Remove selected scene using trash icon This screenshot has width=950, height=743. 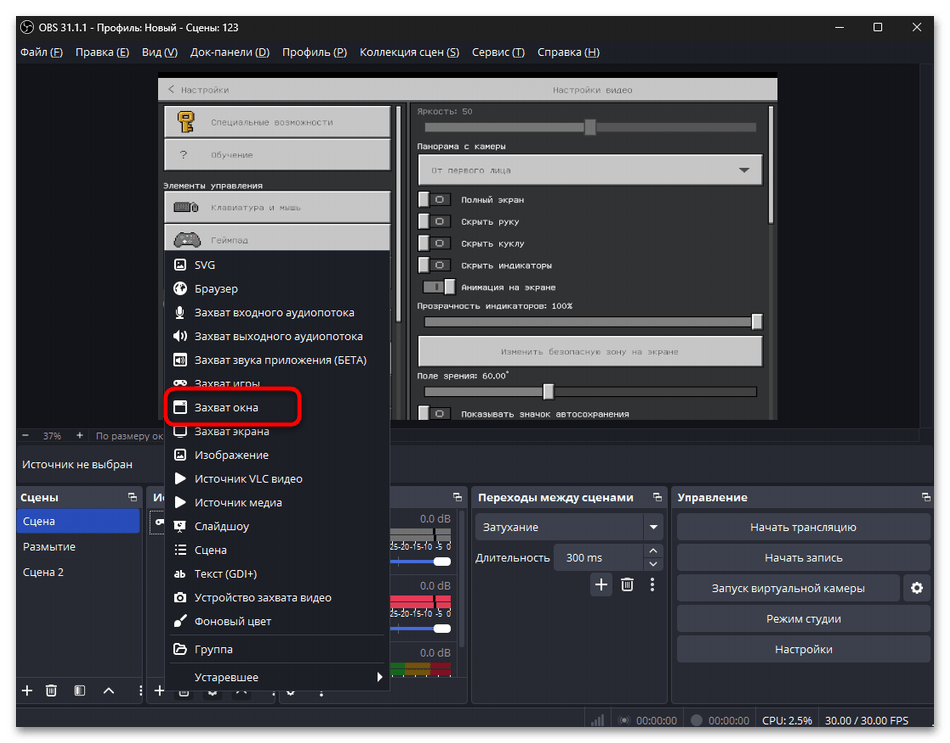51,690
